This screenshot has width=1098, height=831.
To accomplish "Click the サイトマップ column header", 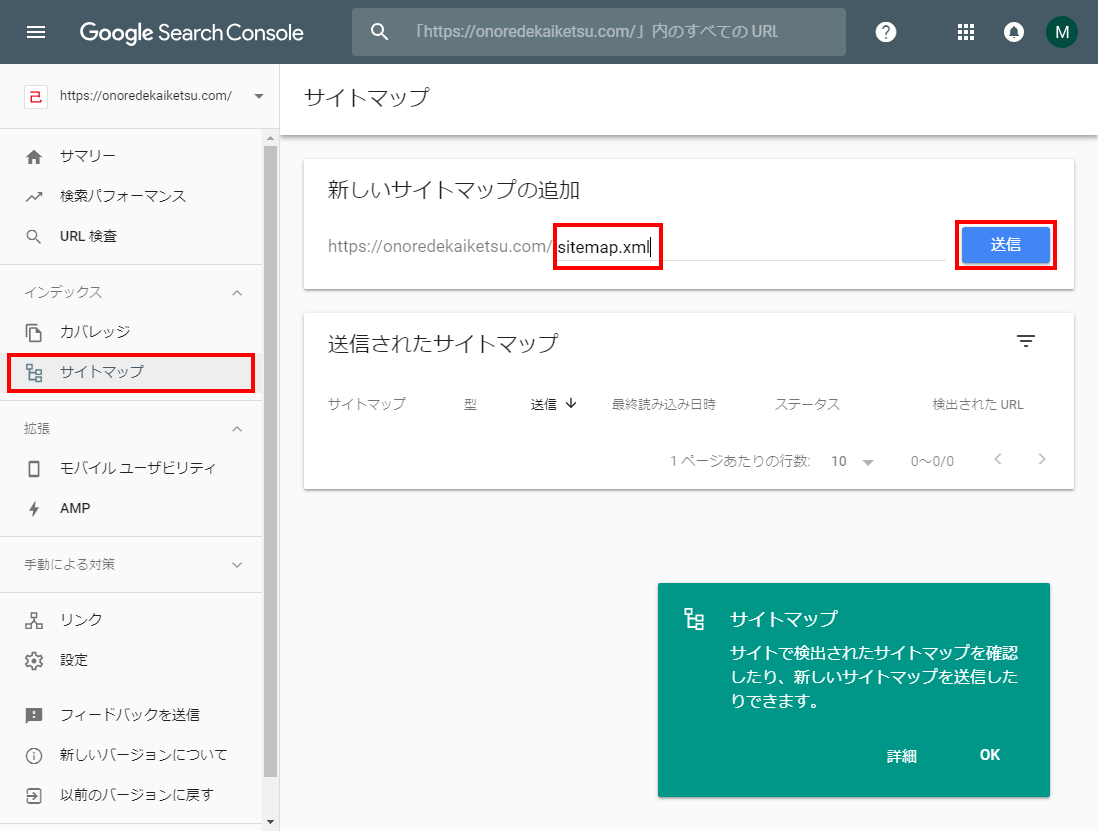I will [x=366, y=404].
